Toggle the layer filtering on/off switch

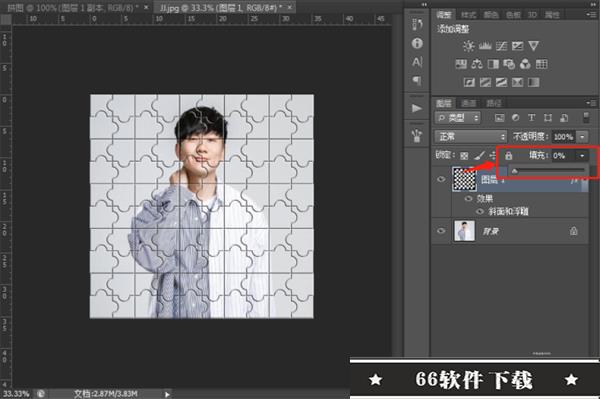coord(586,117)
